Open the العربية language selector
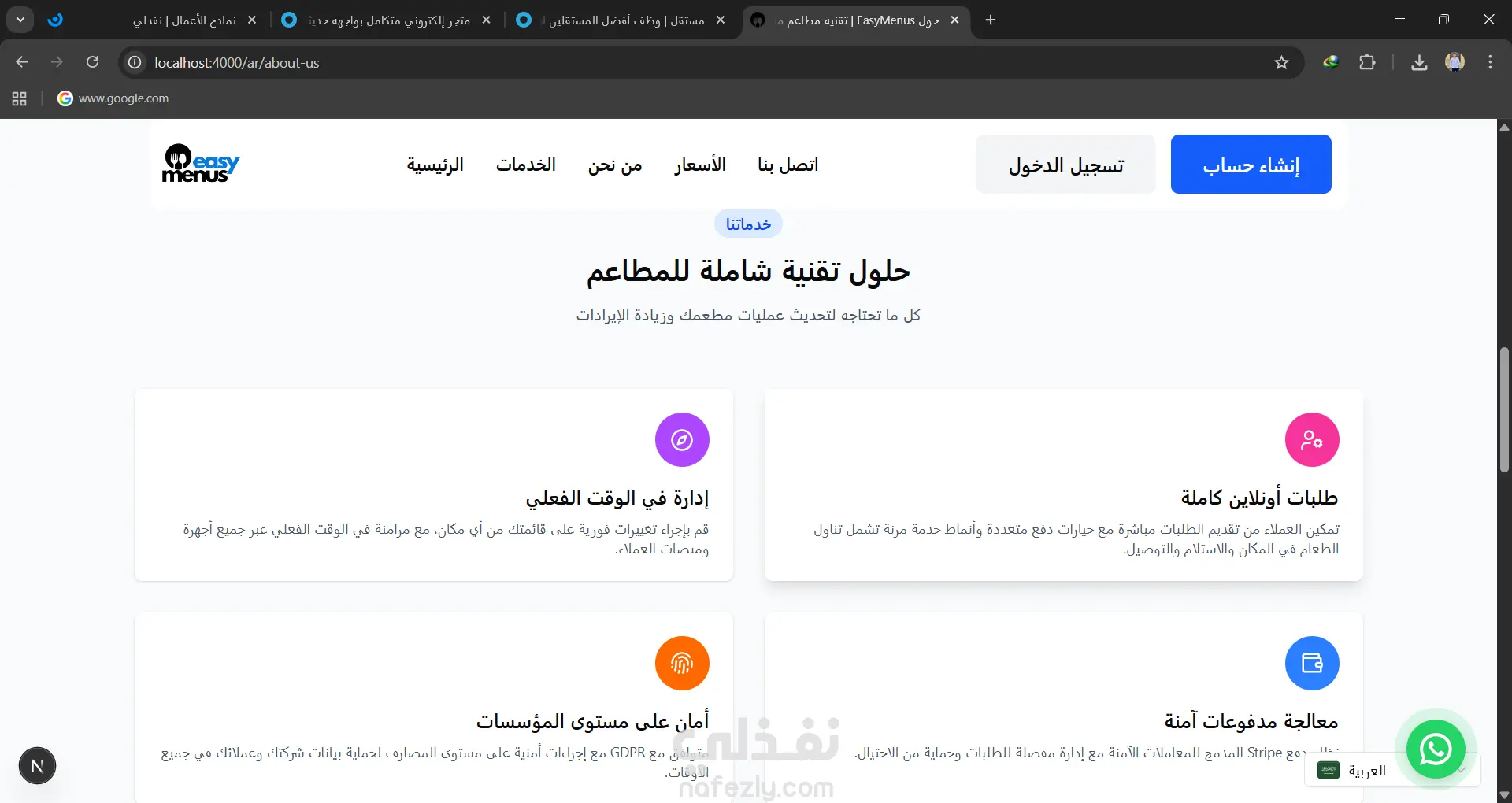Screen dimensions: 1512x803 [1392, 770]
